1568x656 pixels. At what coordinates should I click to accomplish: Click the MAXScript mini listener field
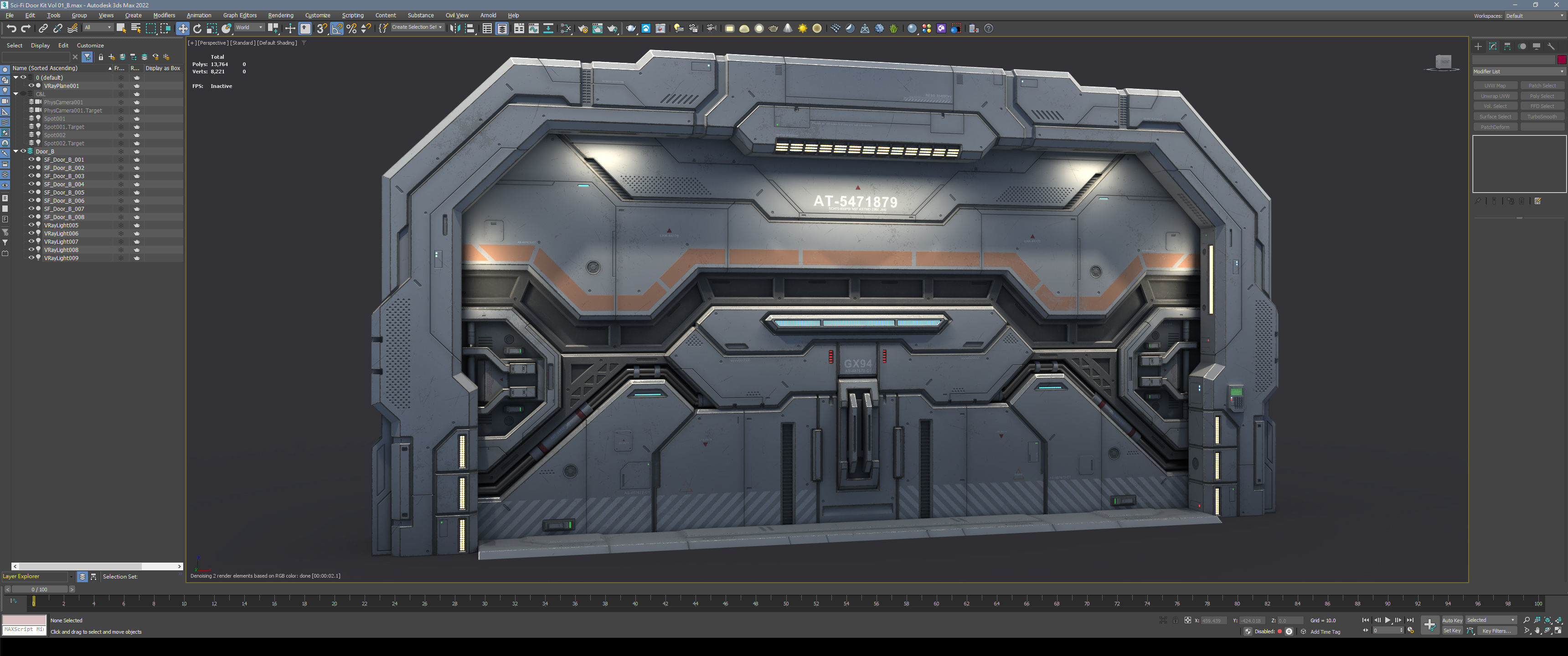(x=24, y=630)
